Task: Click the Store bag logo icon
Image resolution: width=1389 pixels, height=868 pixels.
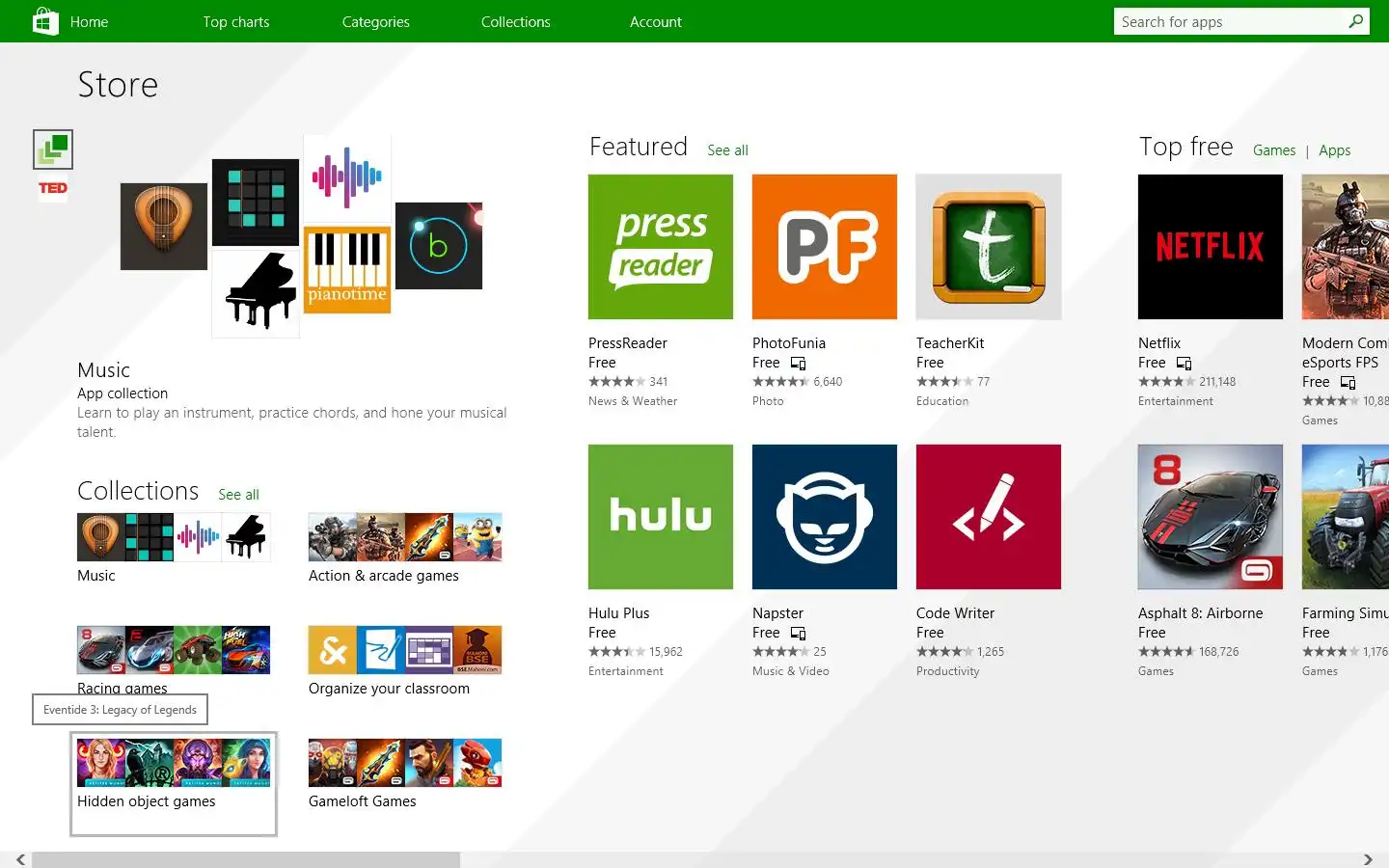Action: click(45, 20)
